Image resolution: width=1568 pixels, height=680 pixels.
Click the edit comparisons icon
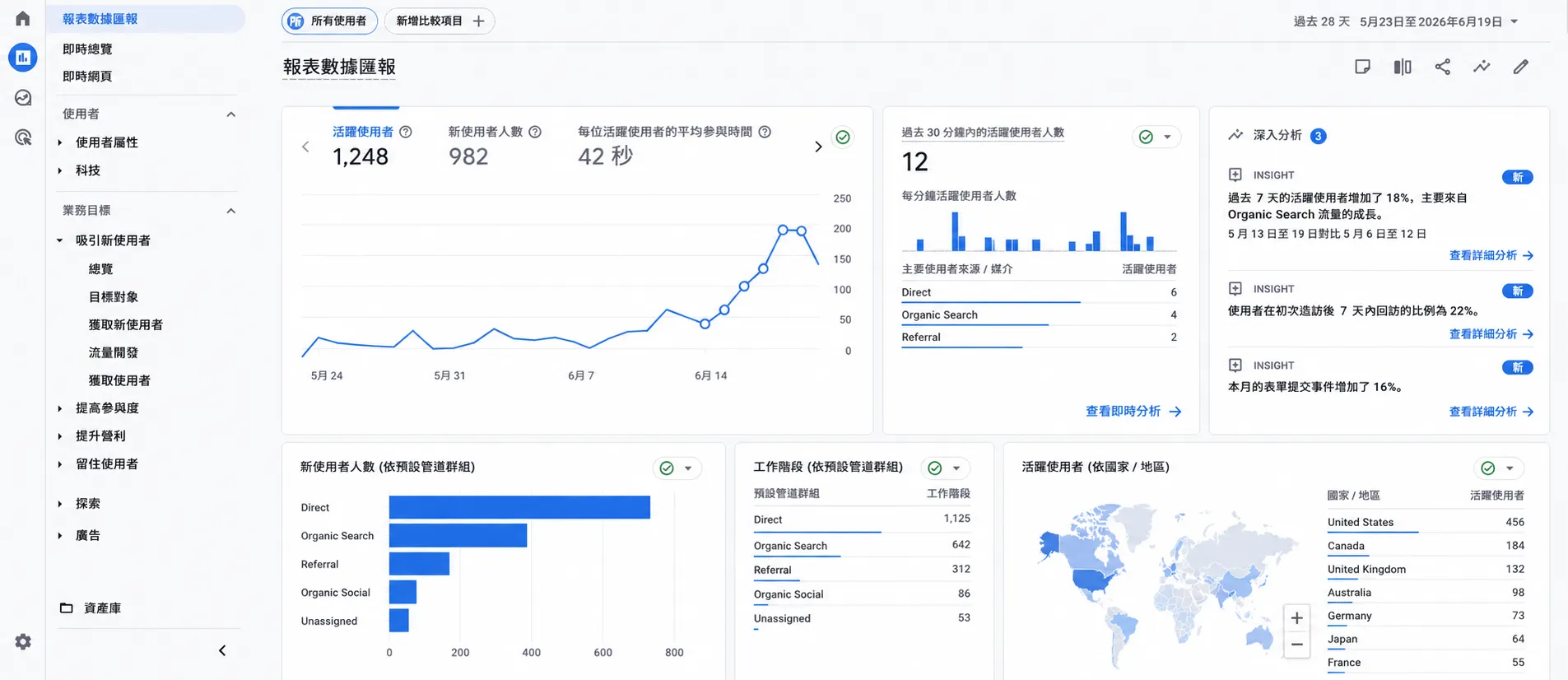1403,67
